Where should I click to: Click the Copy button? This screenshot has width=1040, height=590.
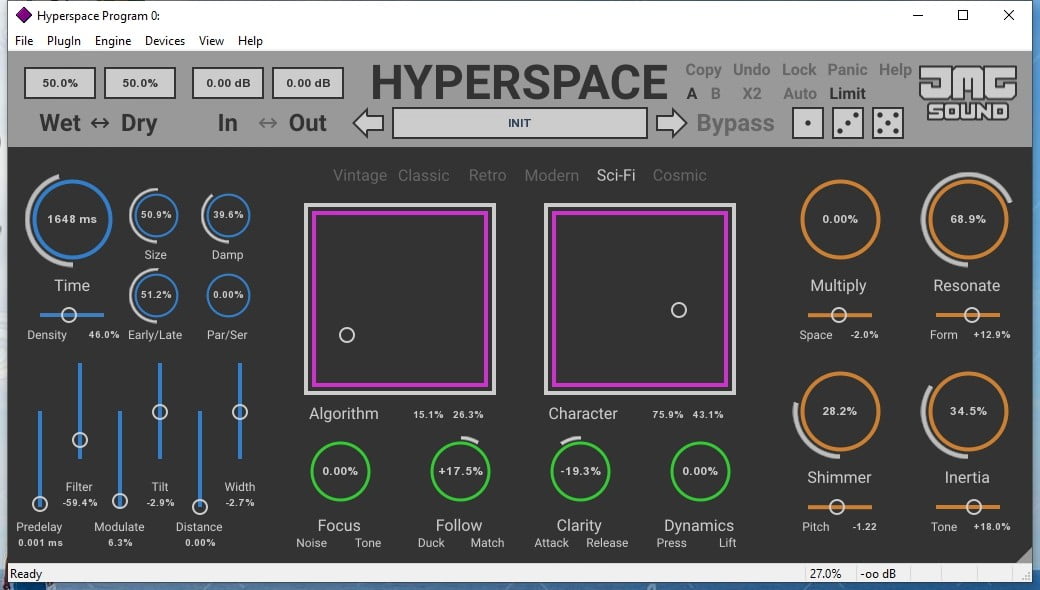coord(703,70)
